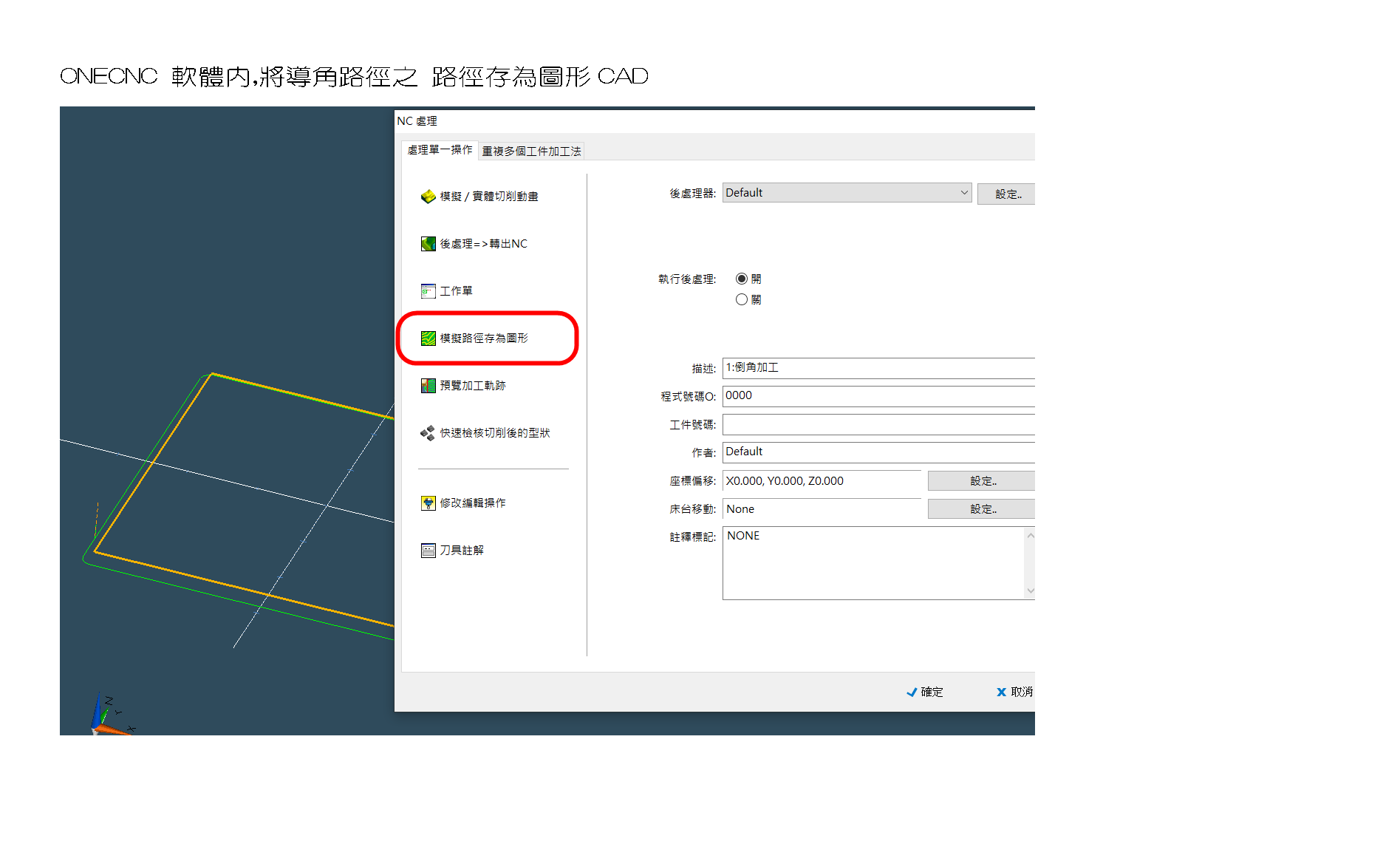Click the 快速檢核切削後的型狀 icon
The width and height of the screenshot is (1400, 844).
coord(428,432)
